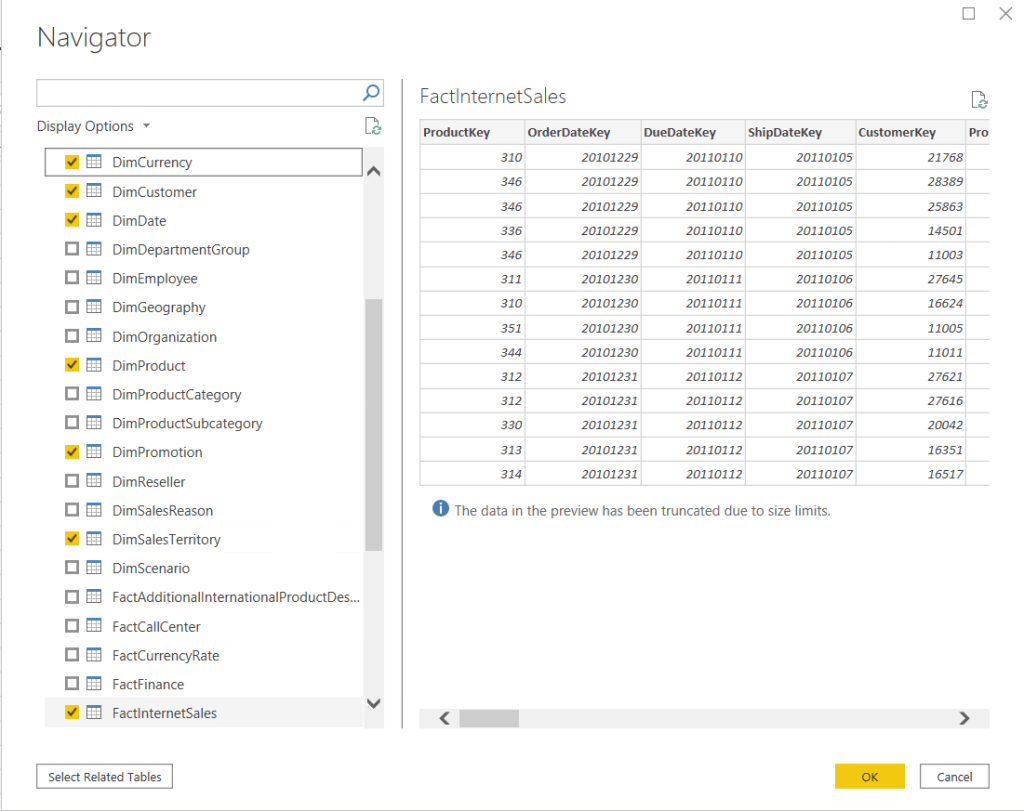The image size is (1024, 811).
Task: Click the table icon next to DimScenario
Action: pyautogui.click(x=95, y=568)
